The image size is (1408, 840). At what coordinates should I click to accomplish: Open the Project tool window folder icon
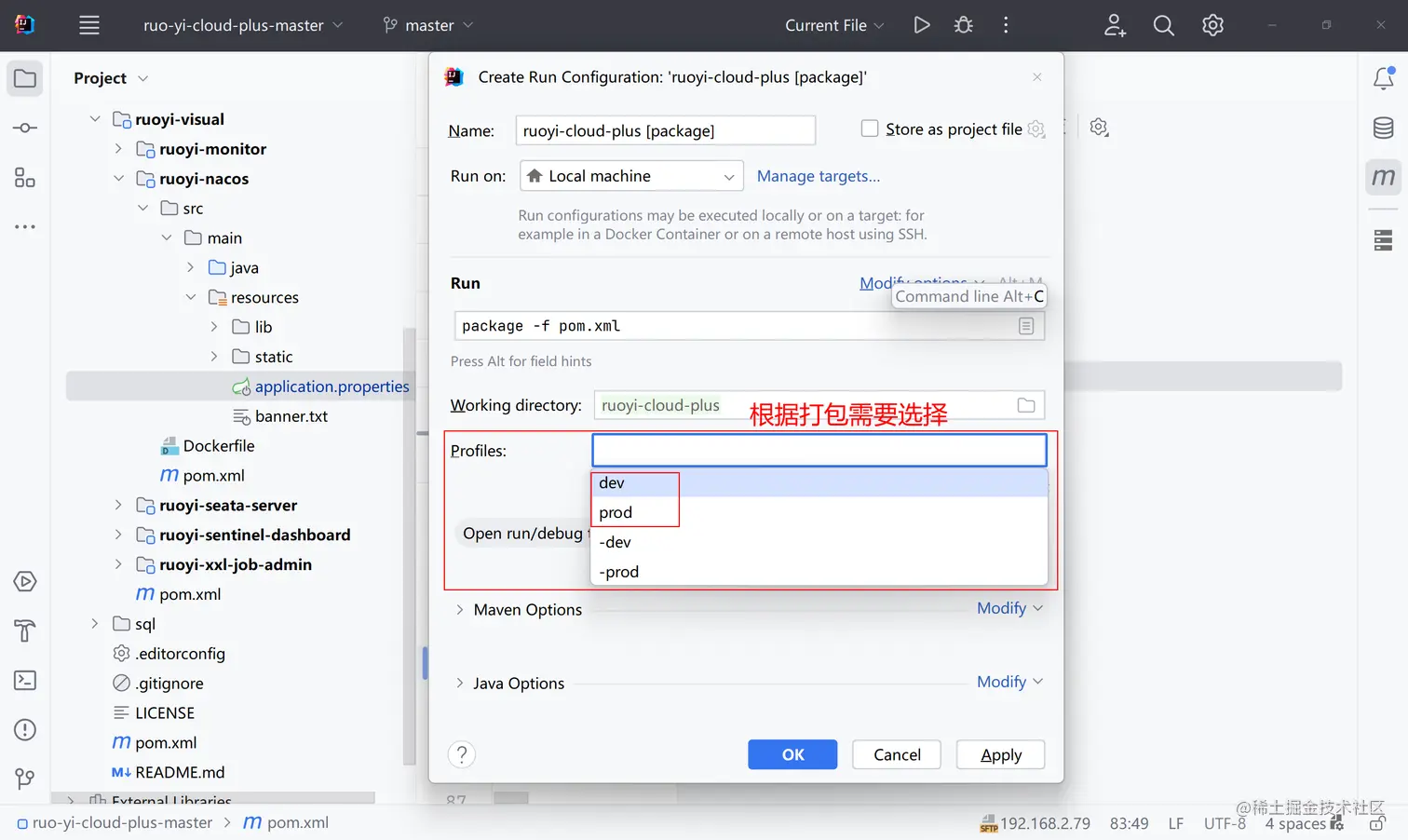[25, 78]
